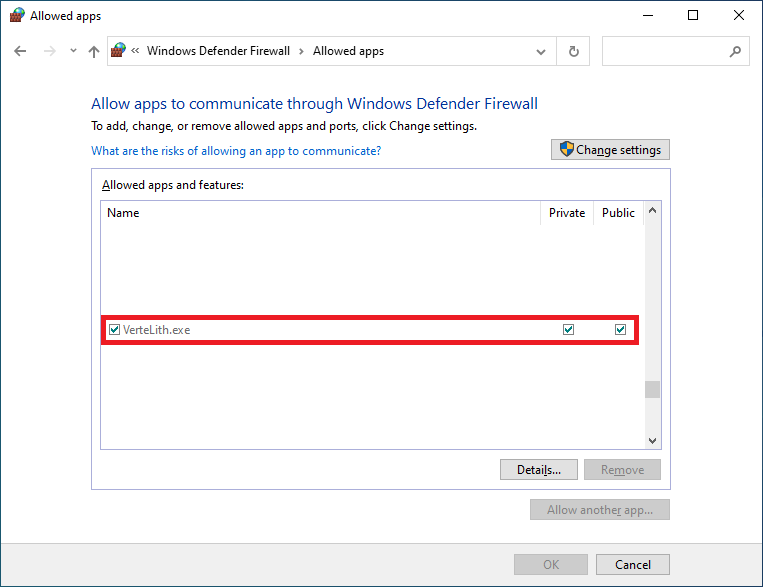Sort by the Name column header
763x587 pixels.
pyautogui.click(x=320, y=213)
